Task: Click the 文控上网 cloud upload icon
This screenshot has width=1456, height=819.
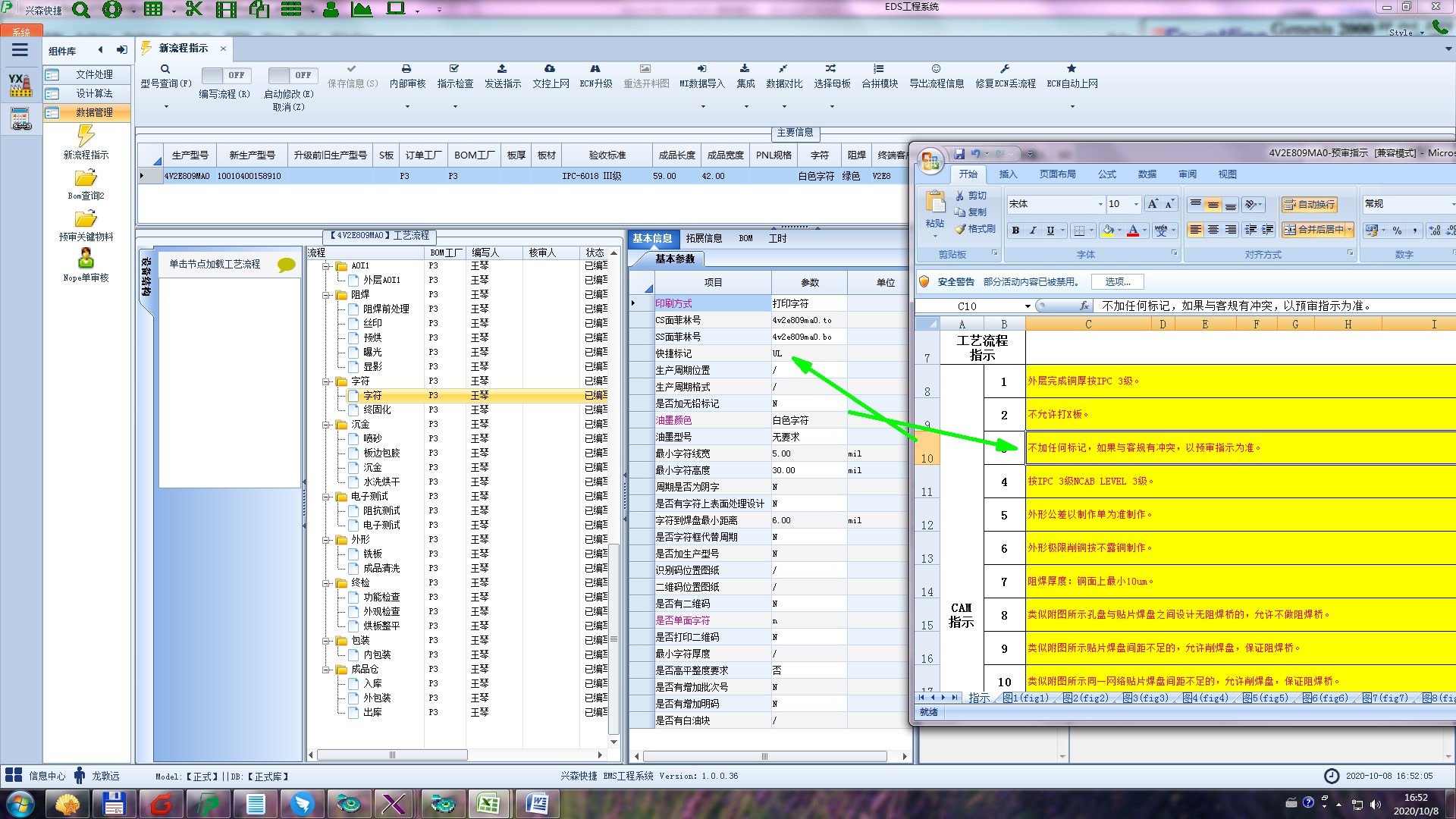Action: tap(550, 69)
